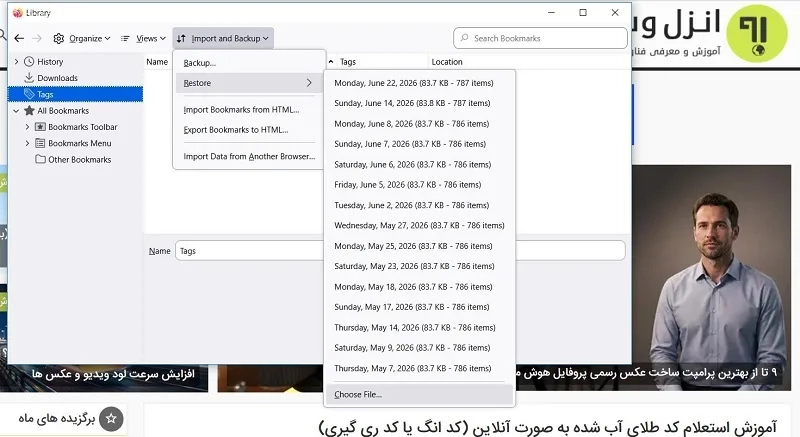Select the Tags sidebar item
The height and width of the screenshot is (437, 800).
[x=76, y=94]
